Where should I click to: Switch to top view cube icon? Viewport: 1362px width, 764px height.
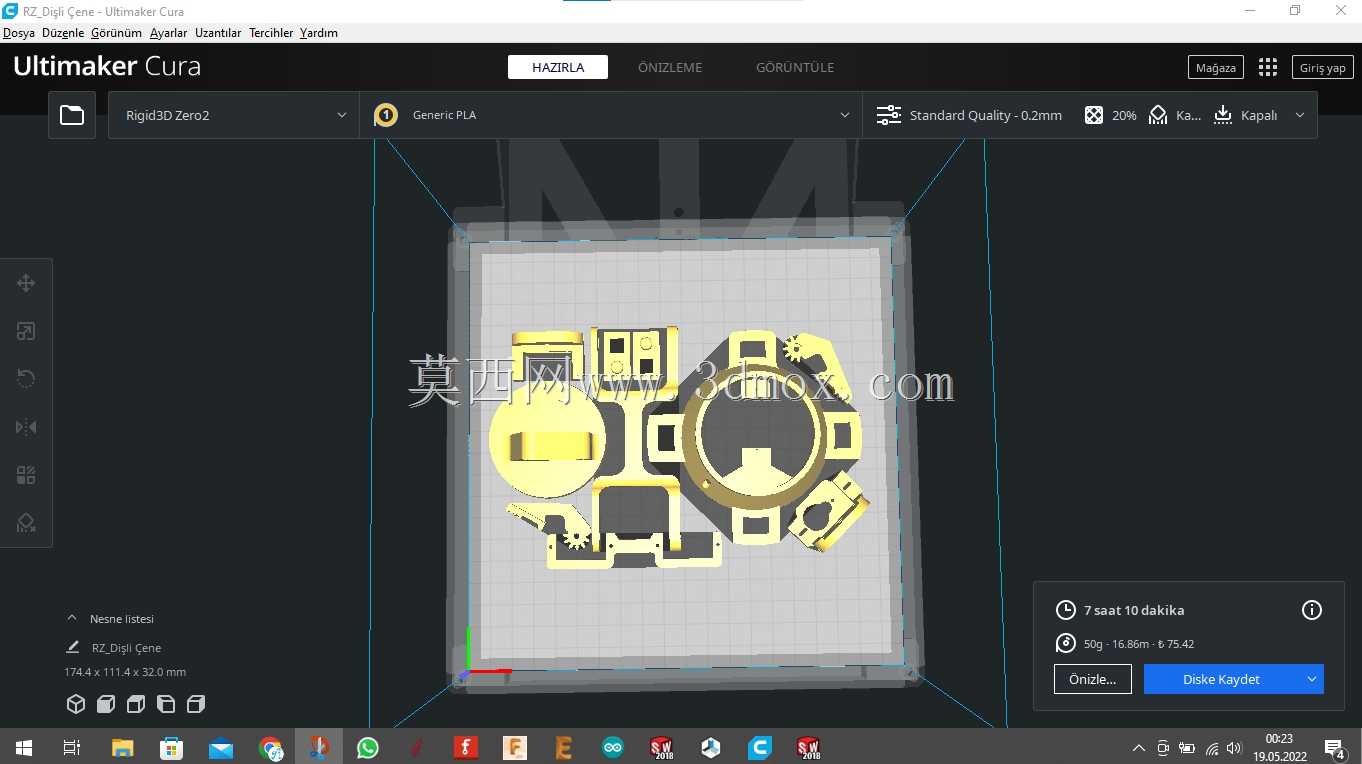click(136, 704)
